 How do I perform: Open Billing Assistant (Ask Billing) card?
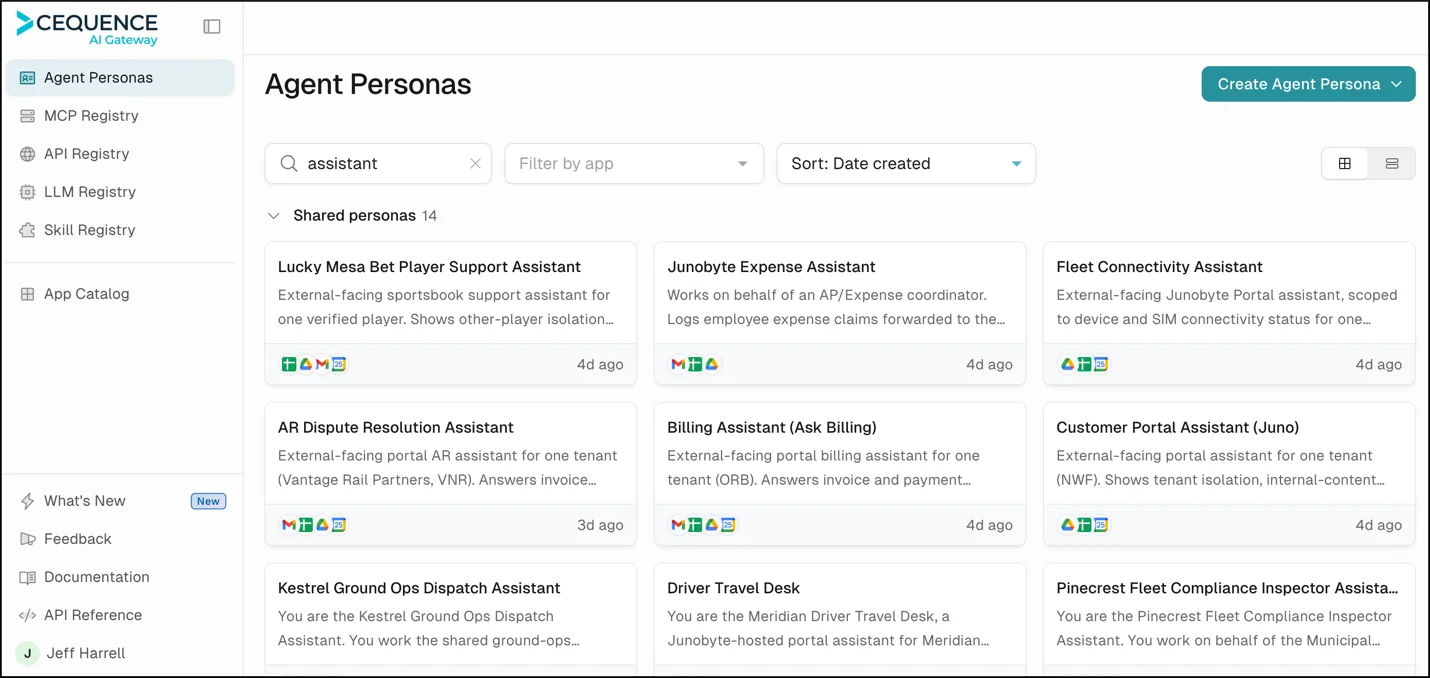[x=840, y=474]
